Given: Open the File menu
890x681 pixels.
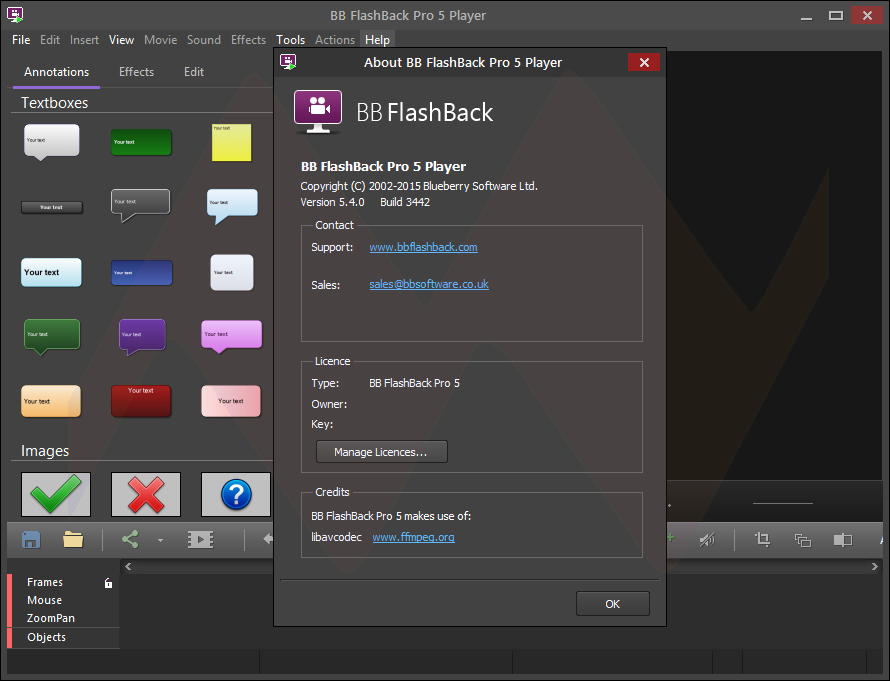Looking at the screenshot, I should [21, 40].
